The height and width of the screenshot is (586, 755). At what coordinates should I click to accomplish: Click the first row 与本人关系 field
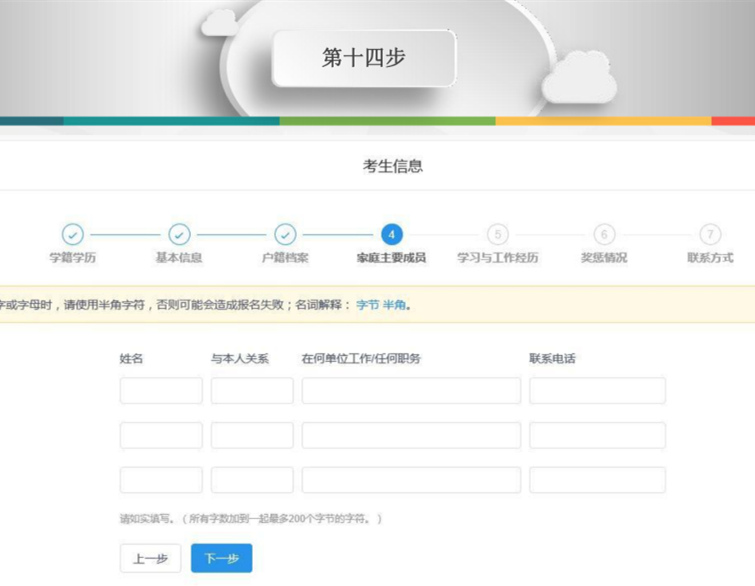point(252,391)
